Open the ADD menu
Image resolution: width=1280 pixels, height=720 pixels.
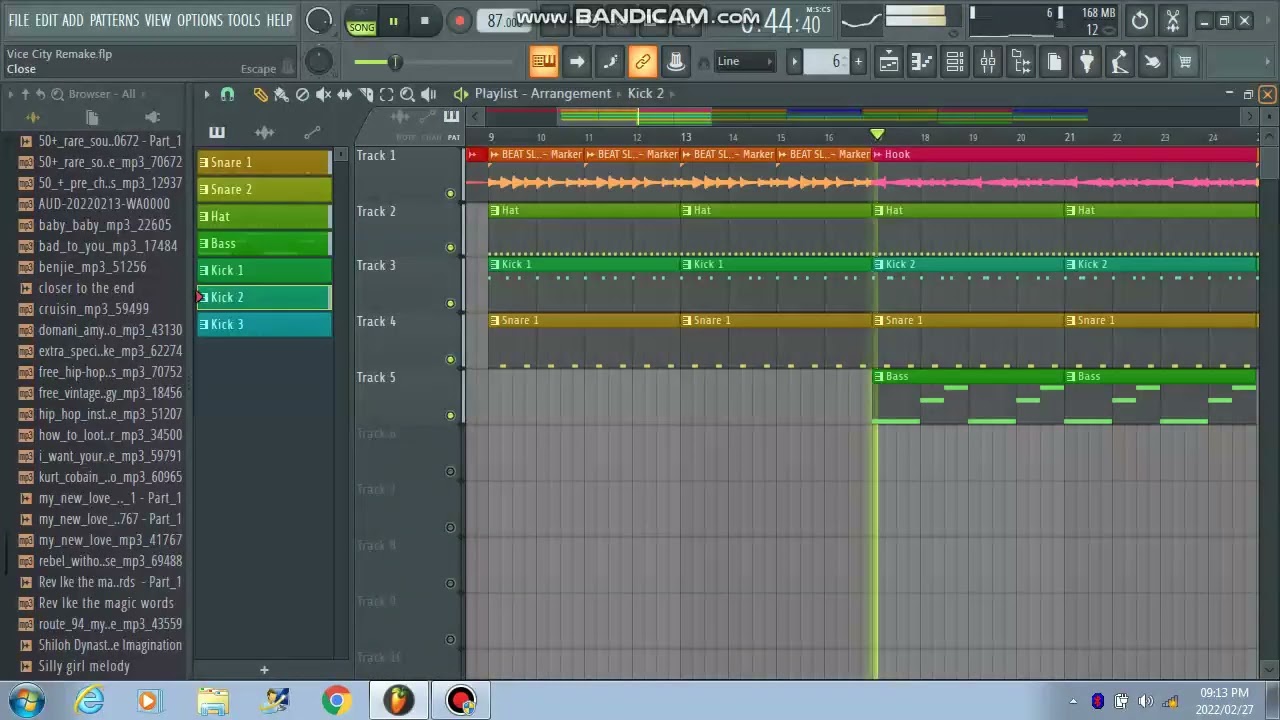pos(73,20)
